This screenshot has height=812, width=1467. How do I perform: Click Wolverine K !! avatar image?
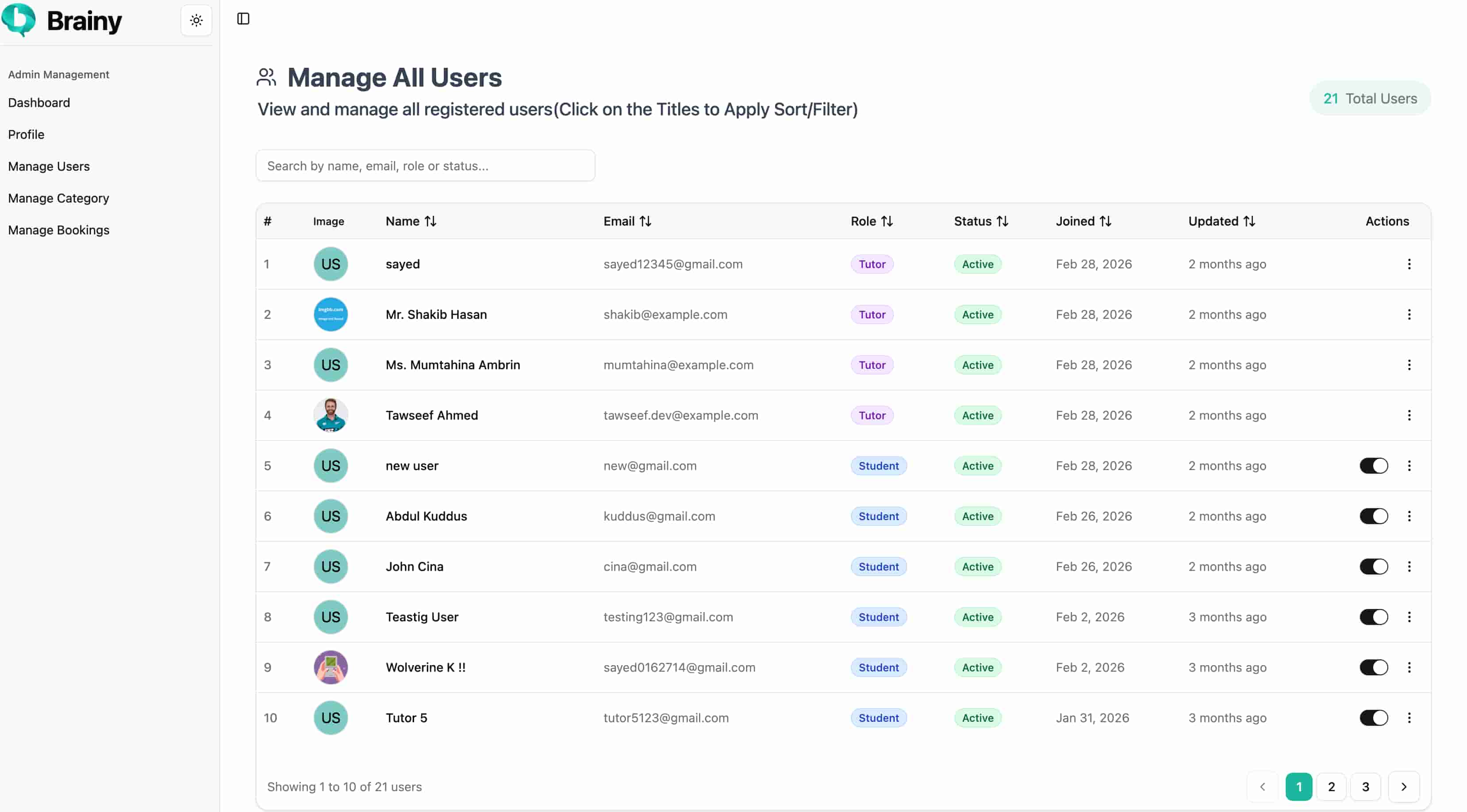(x=331, y=667)
